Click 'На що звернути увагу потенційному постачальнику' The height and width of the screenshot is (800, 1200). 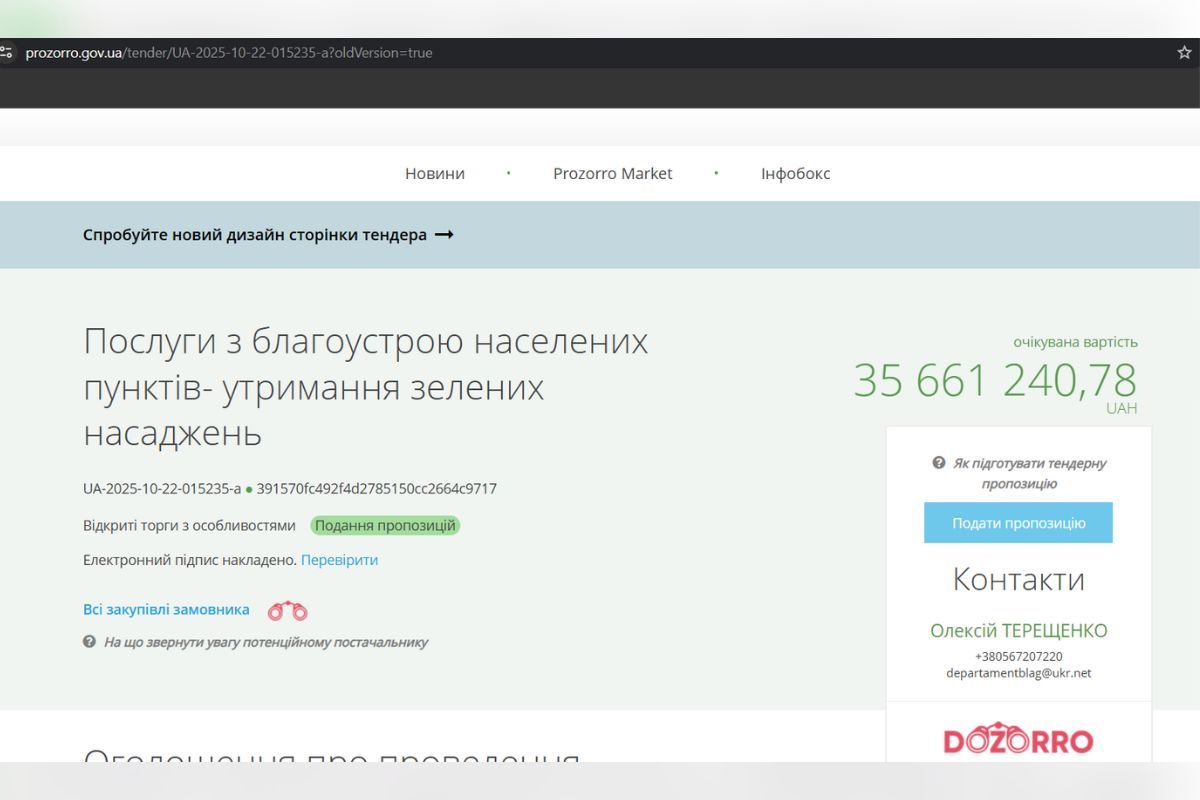pos(265,642)
